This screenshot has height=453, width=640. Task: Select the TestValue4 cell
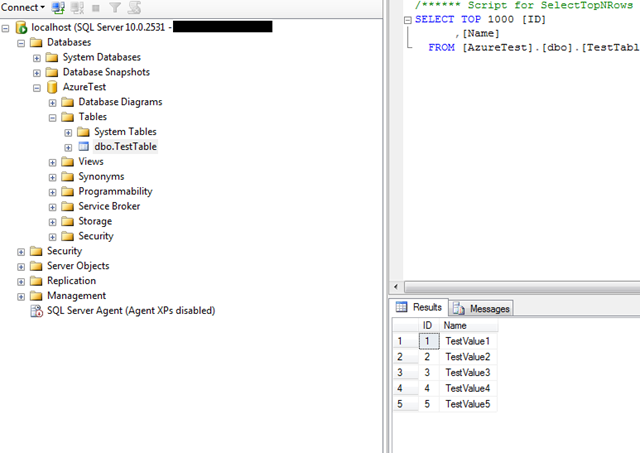[468, 388]
